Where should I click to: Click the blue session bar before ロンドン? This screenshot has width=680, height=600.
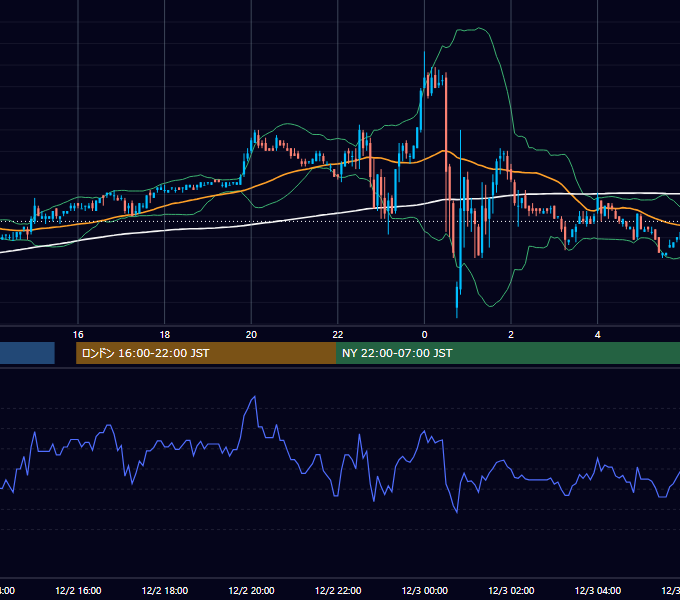tap(27, 353)
